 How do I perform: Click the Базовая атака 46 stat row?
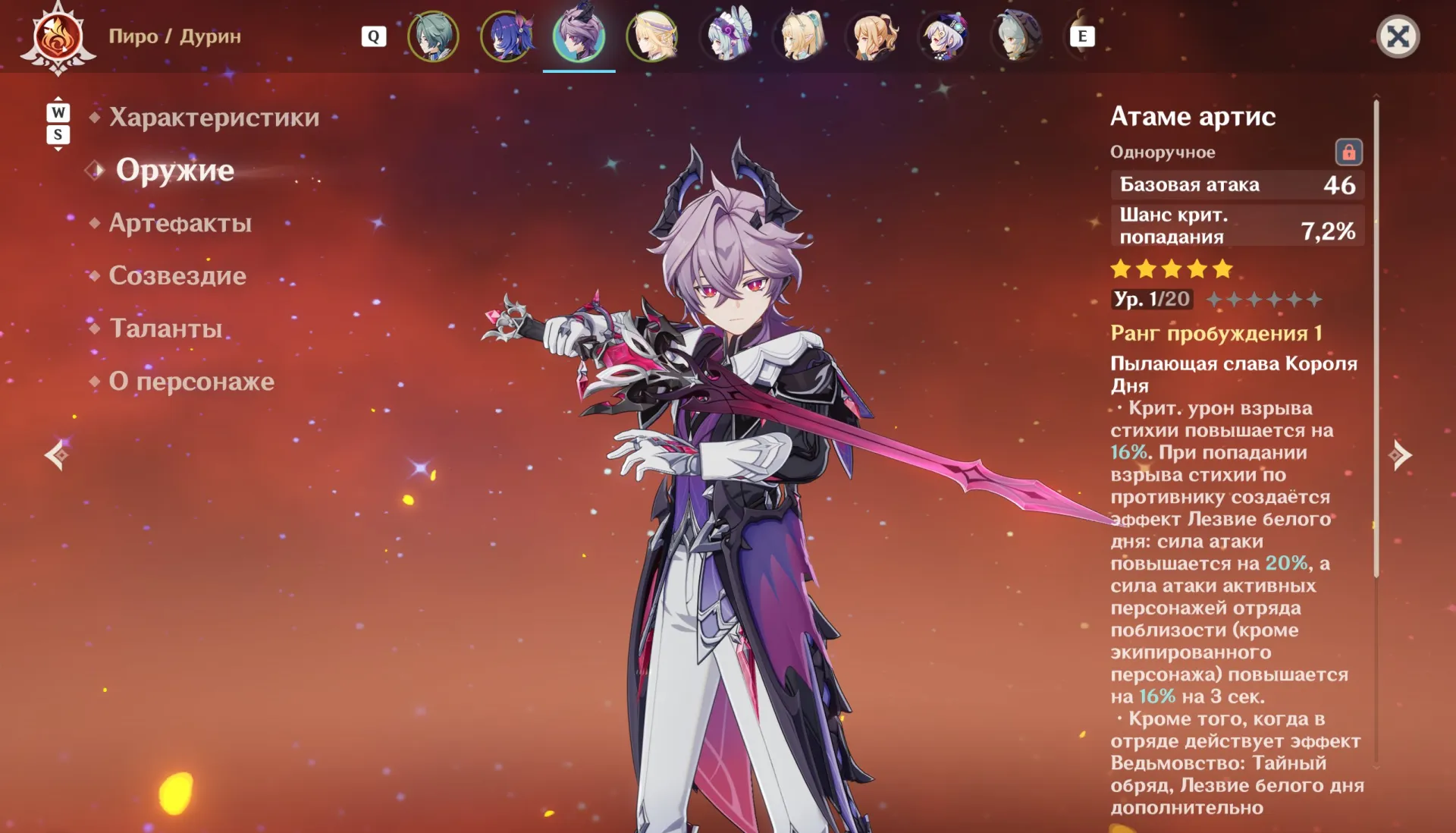point(1238,185)
